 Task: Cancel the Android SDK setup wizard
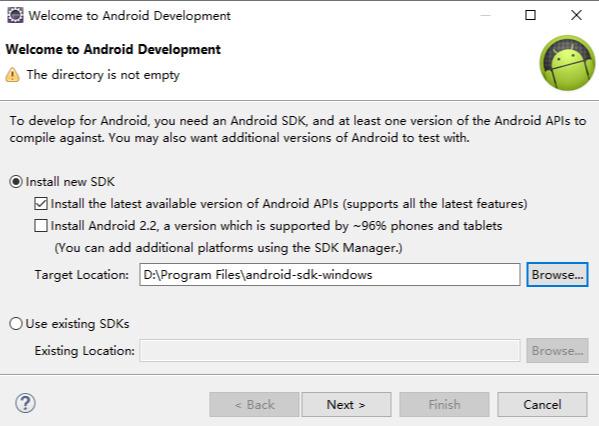(x=542, y=404)
